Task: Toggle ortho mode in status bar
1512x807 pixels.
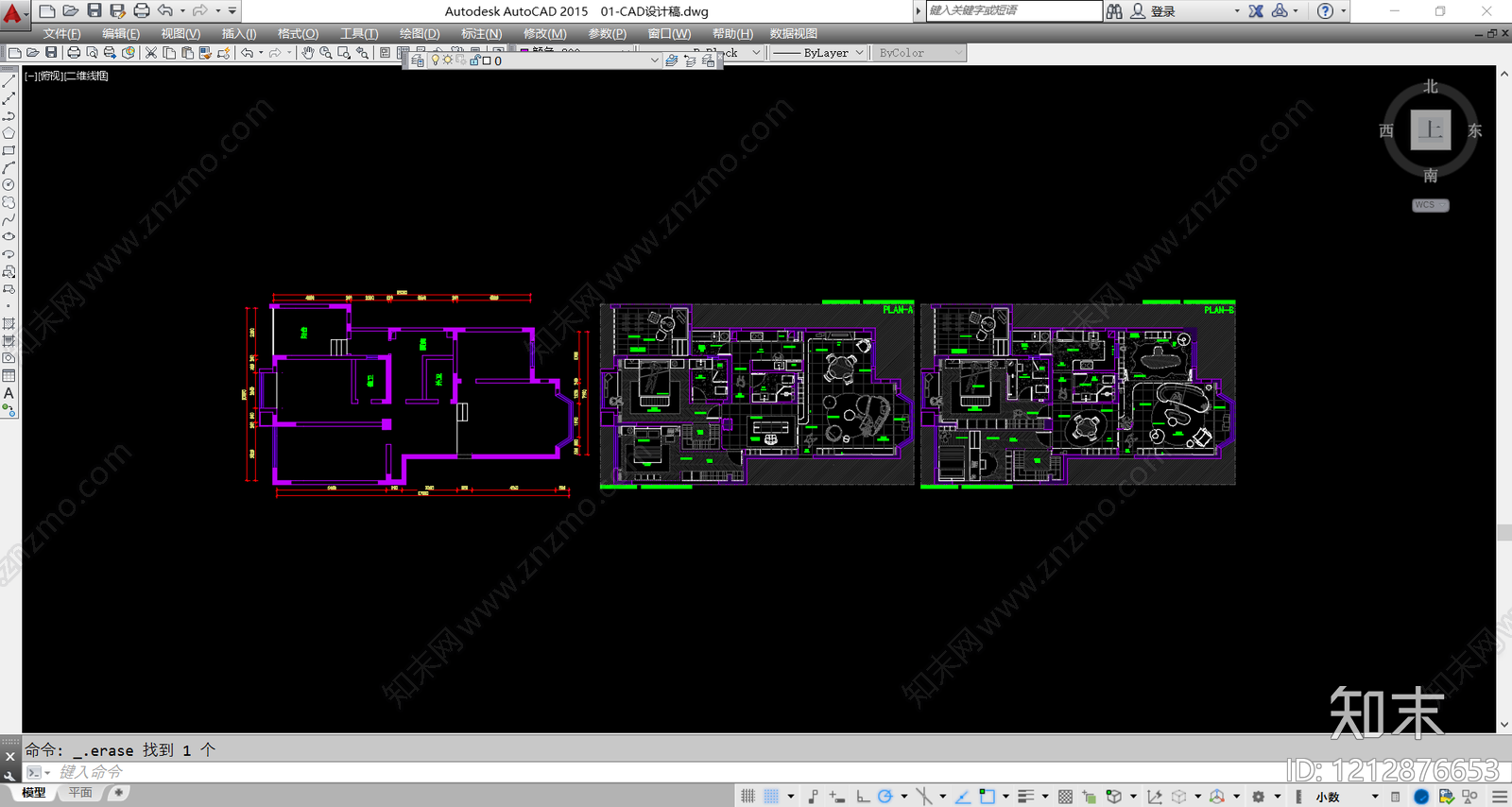Action: (862, 797)
